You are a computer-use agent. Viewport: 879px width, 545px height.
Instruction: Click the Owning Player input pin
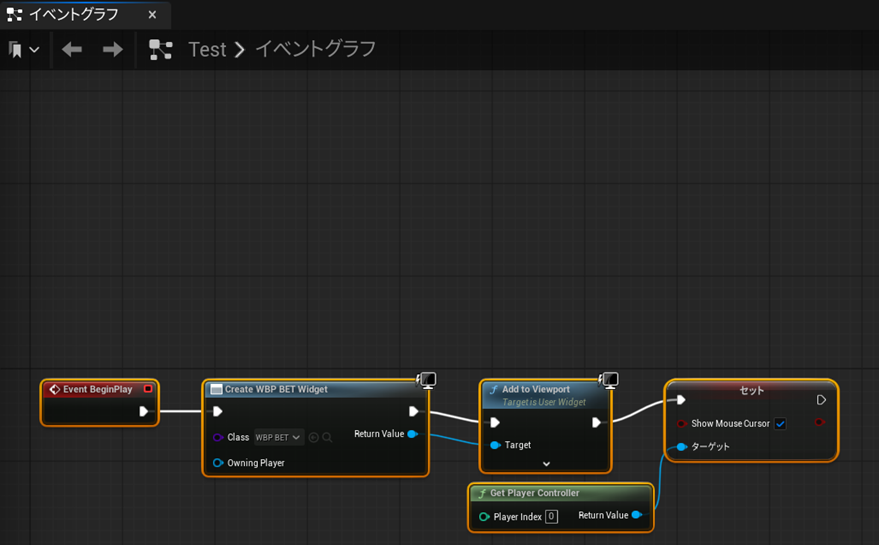(x=218, y=463)
